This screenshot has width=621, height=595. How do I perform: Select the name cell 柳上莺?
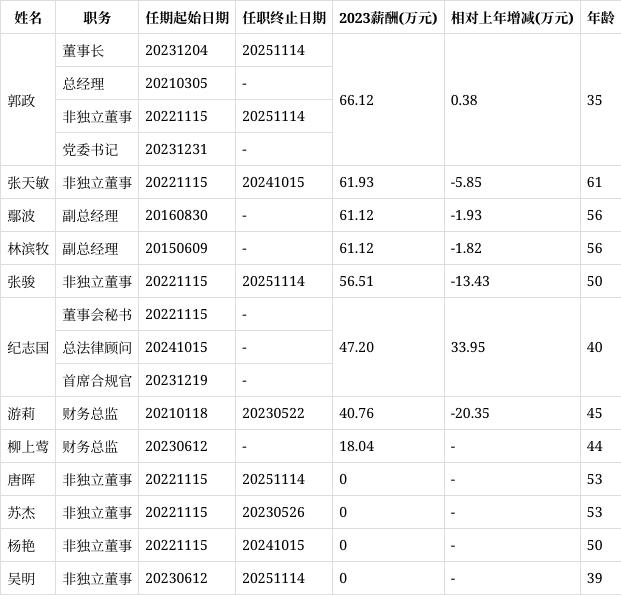tap(27, 446)
